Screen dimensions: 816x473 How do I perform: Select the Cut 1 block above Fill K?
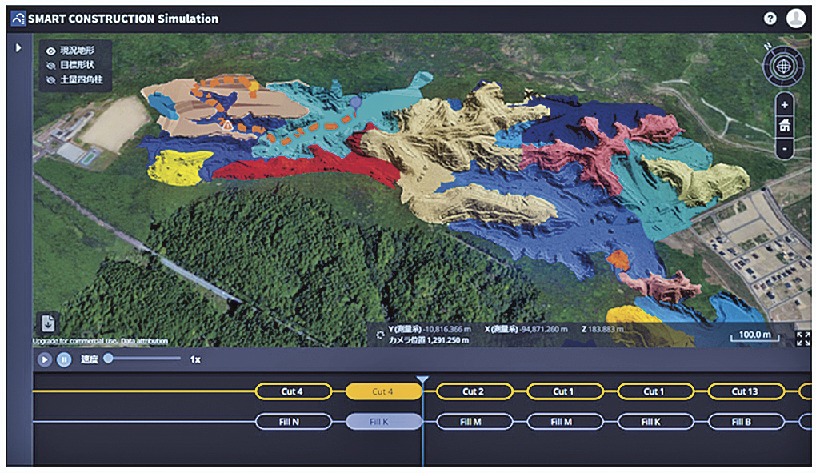[x=655, y=391]
